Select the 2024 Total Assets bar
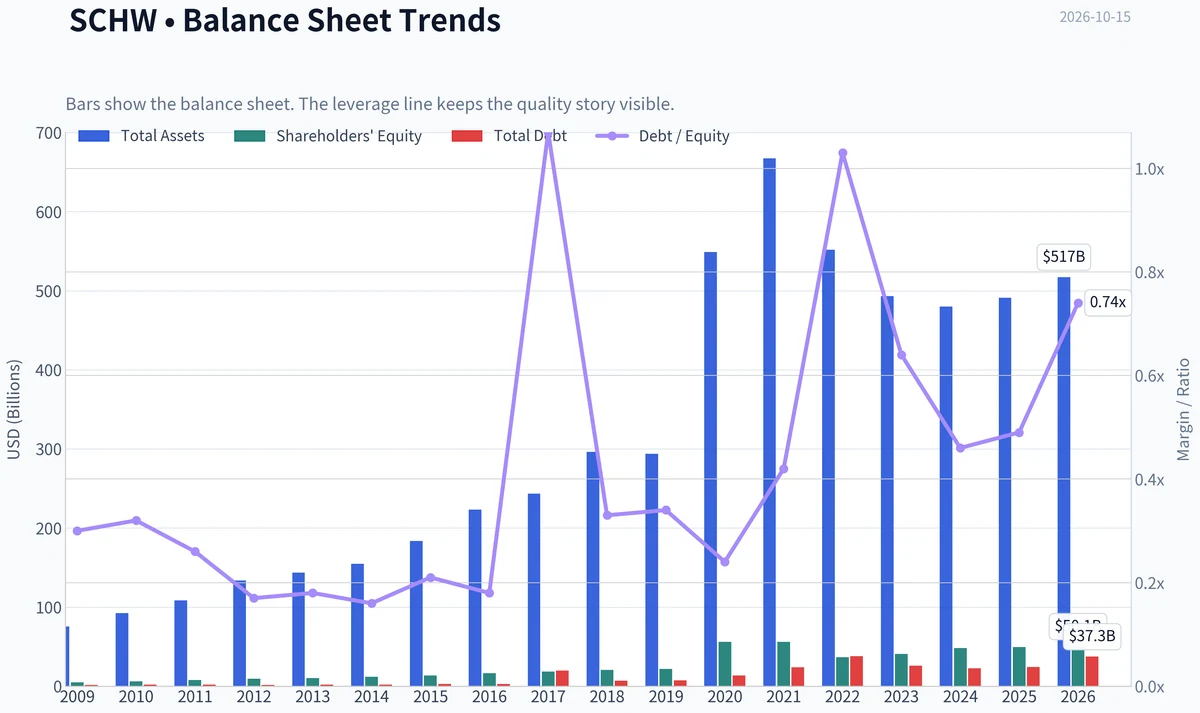1200x713 pixels. coord(946,496)
